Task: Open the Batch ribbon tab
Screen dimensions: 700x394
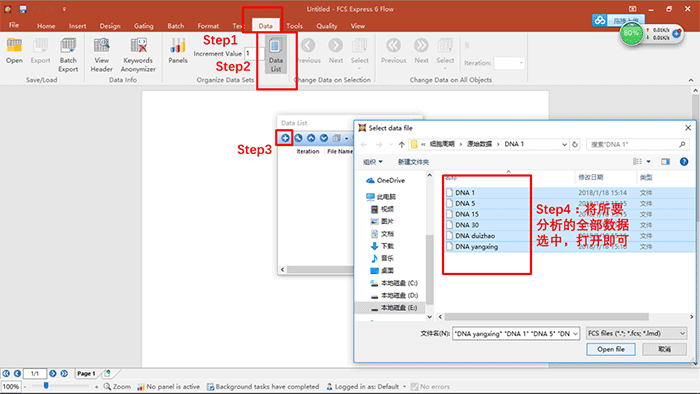Action: (175, 26)
